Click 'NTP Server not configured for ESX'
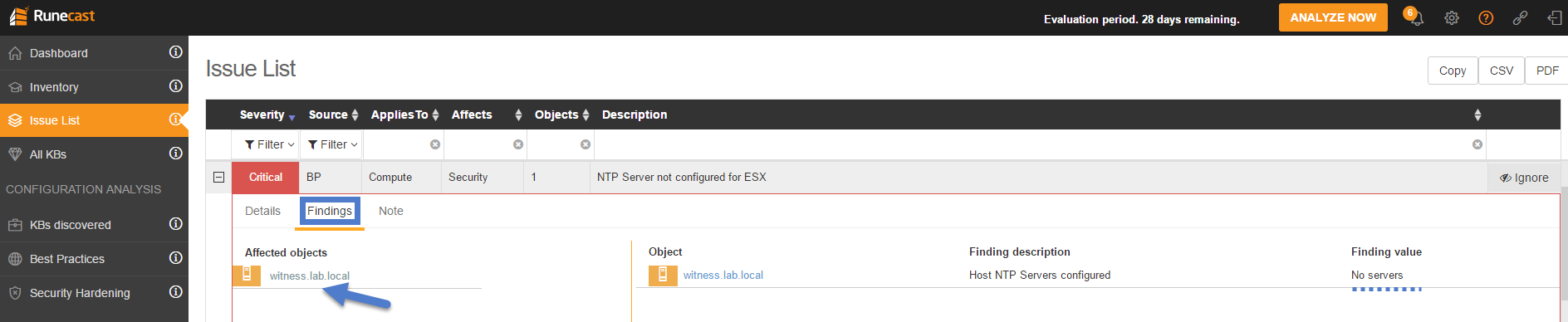Image resolution: width=1568 pixels, height=322 pixels. click(x=681, y=177)
